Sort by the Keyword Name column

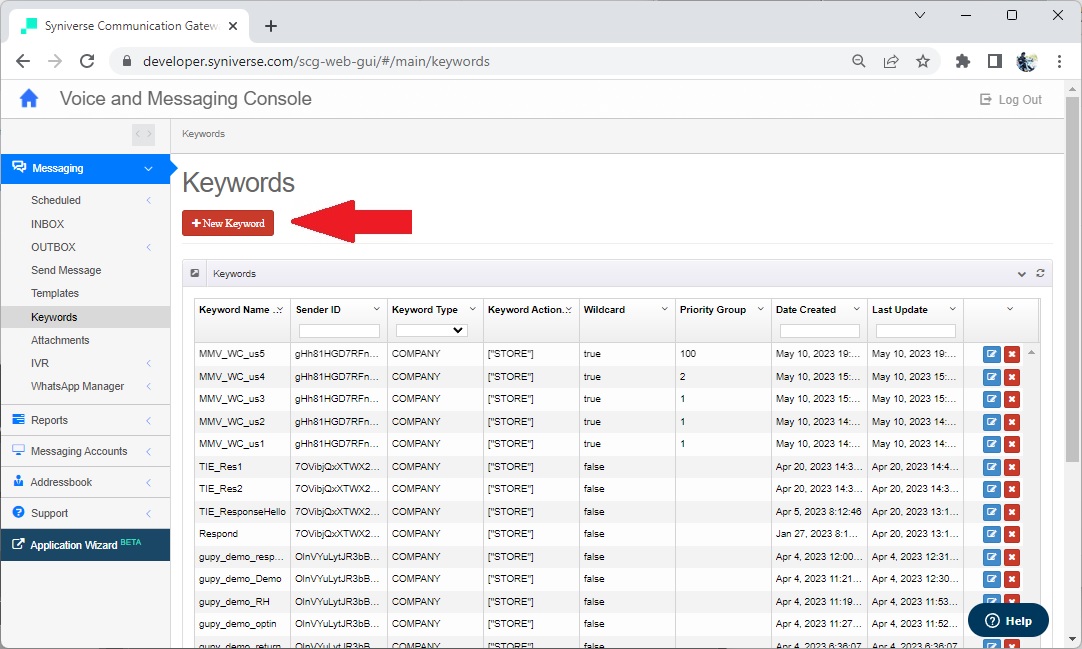coord(234,310)
